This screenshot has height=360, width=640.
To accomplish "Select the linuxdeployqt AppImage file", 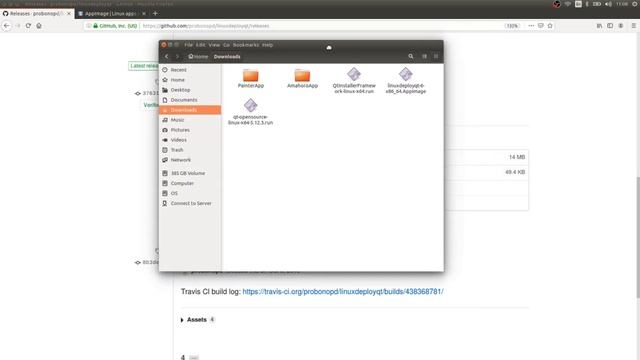I will point(406,80).
